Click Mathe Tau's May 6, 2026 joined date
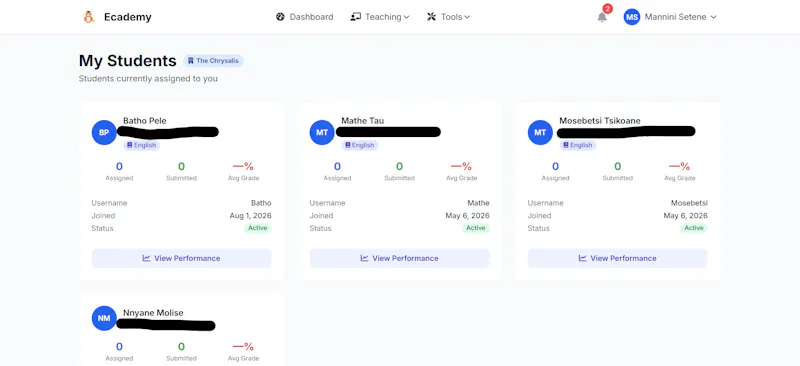Image resolution: width=800 pixels, height=366 pixels. coord(467,216)
